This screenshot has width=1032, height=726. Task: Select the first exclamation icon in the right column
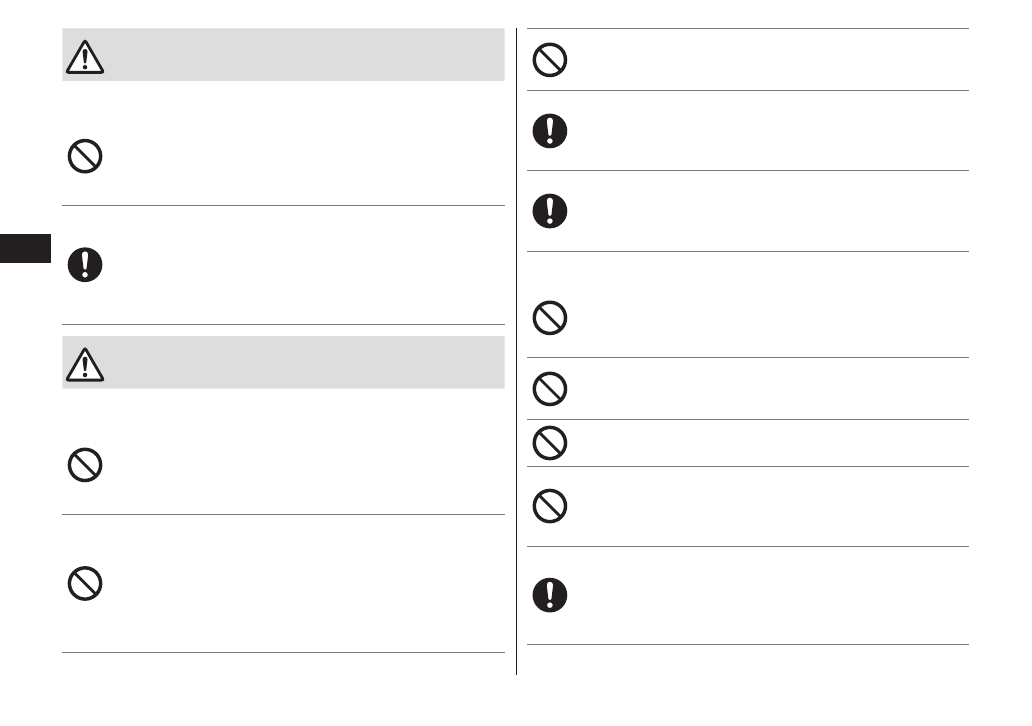tap(550, 131)
